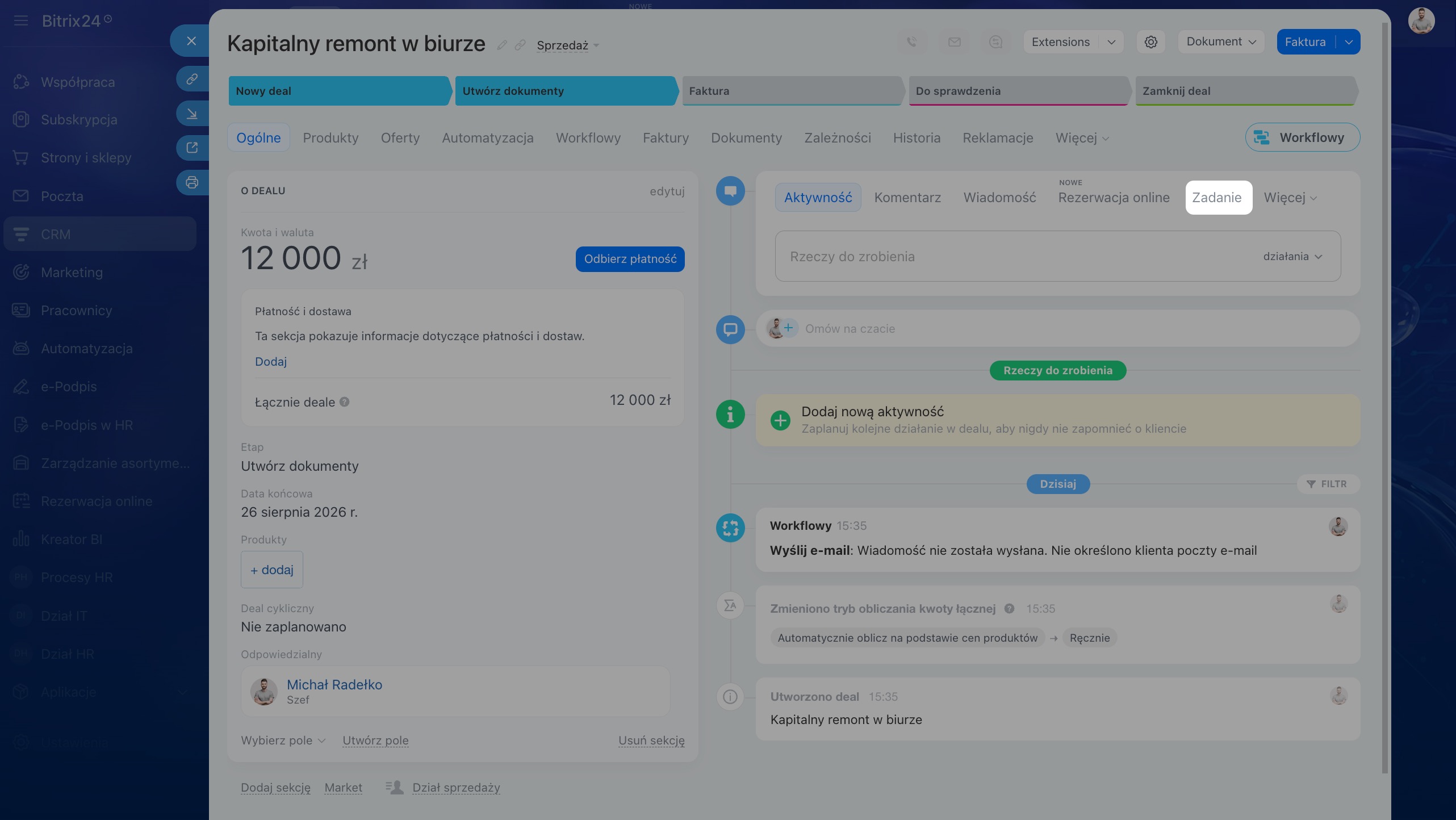Screen dimensions: 1456x820
Task: Expand Więcej in activity tabs
Action: [x=1290, y=198]
